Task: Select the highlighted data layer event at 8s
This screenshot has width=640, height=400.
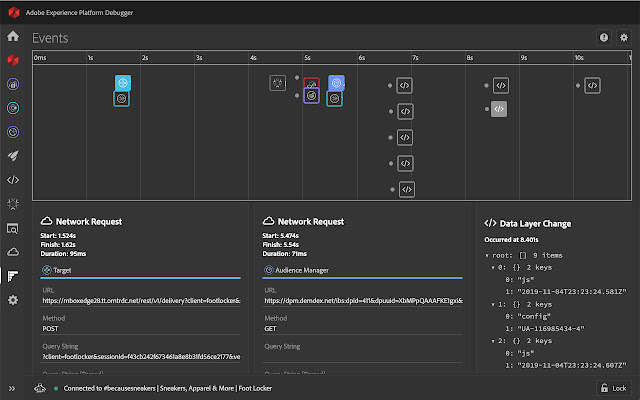Action: (x=500, y=109)
